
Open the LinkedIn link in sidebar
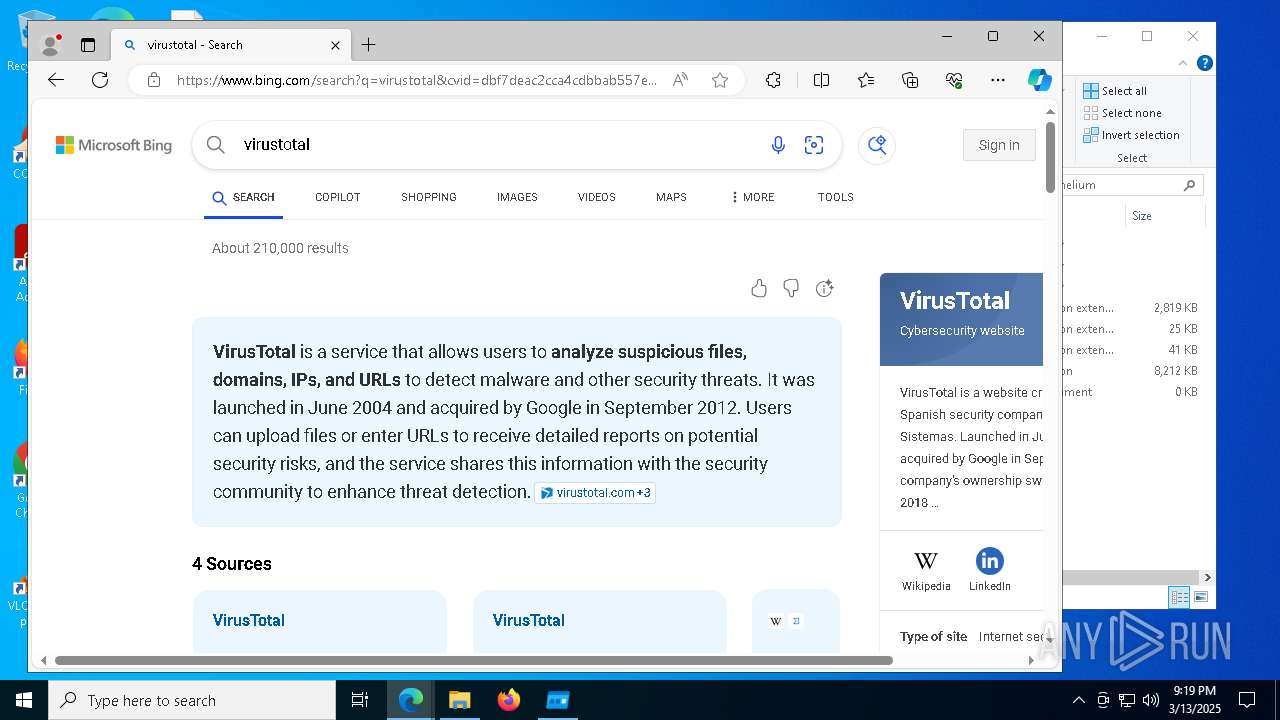click(990, 570)
